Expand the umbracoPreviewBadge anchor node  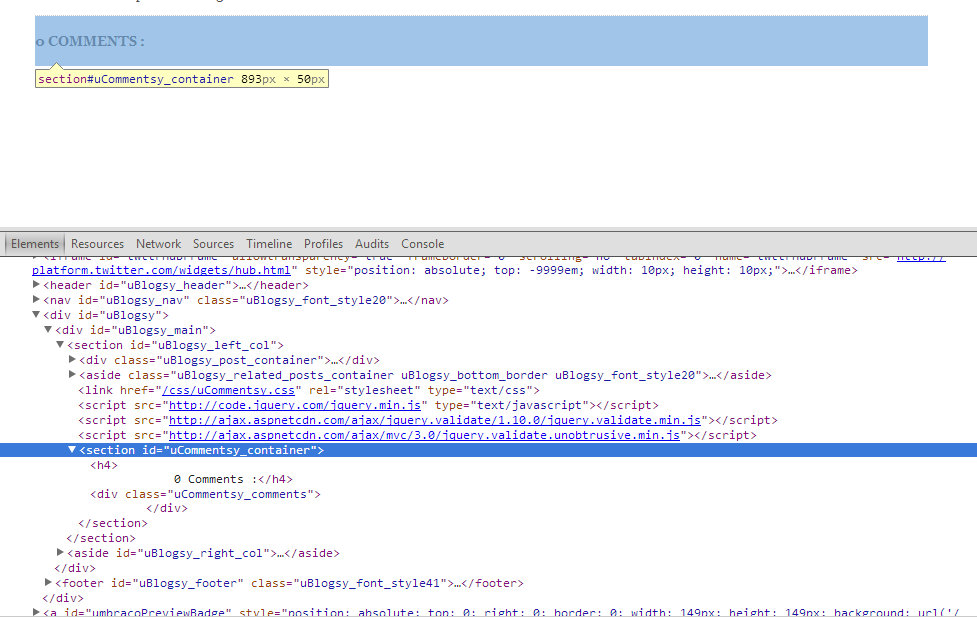(36, 612)
